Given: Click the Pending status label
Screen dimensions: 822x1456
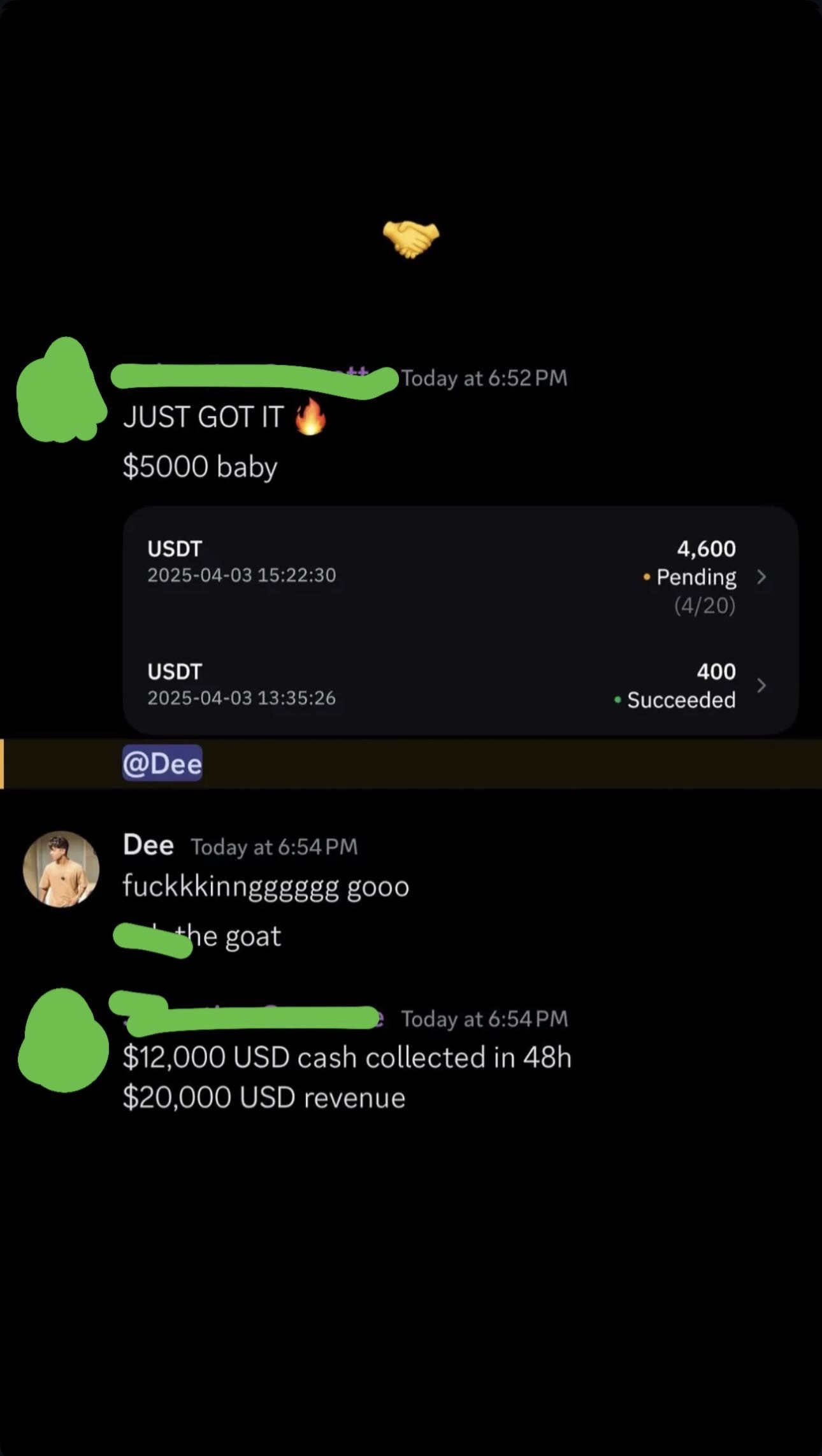Looking at the screenshot, I should click(x=695, y=577).
